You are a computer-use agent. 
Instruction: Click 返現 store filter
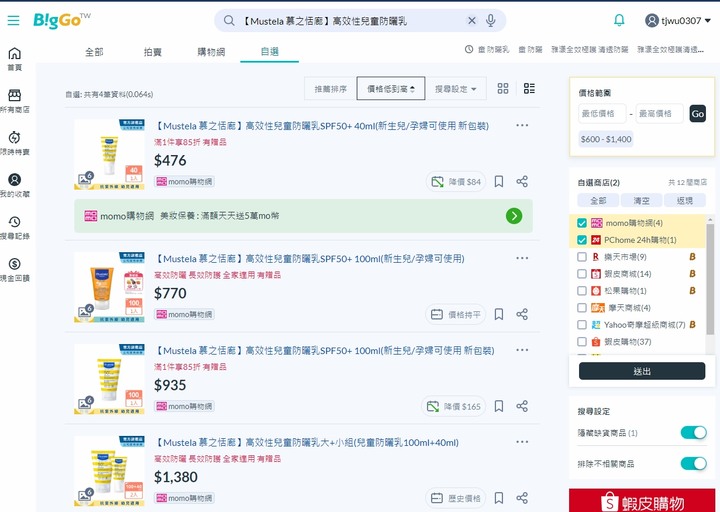[x=685, y=201]
